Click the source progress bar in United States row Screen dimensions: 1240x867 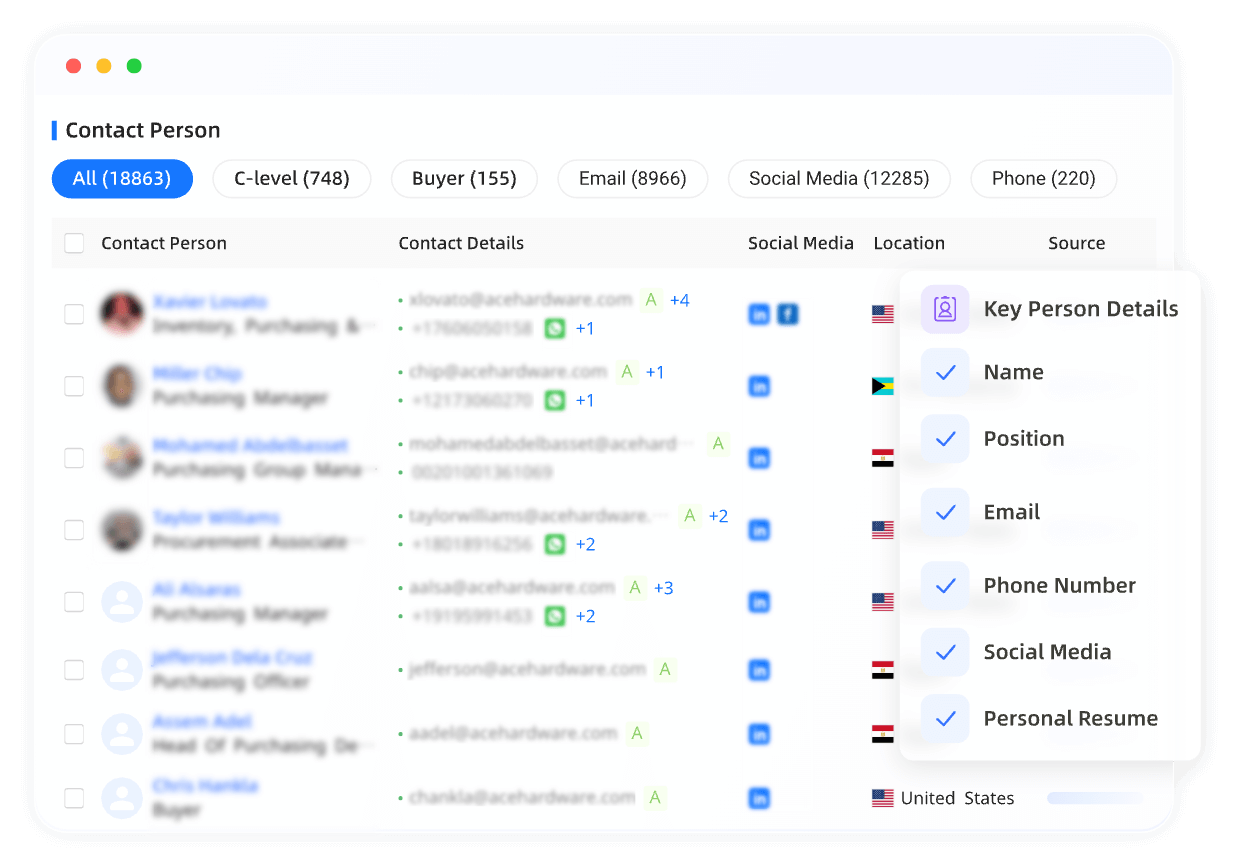tap(1095, 798)
